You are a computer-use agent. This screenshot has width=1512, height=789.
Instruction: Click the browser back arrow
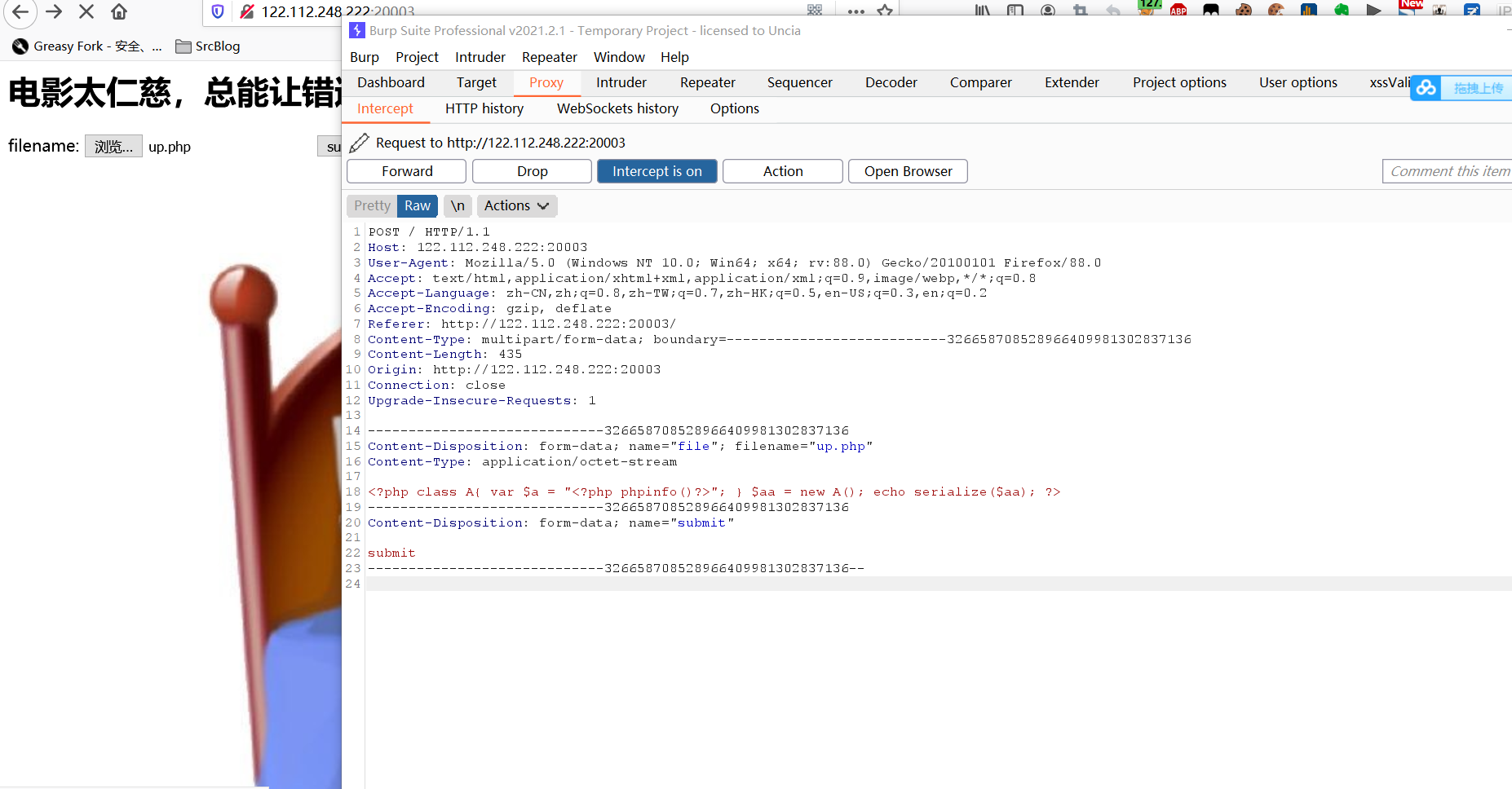pos(20,11)
